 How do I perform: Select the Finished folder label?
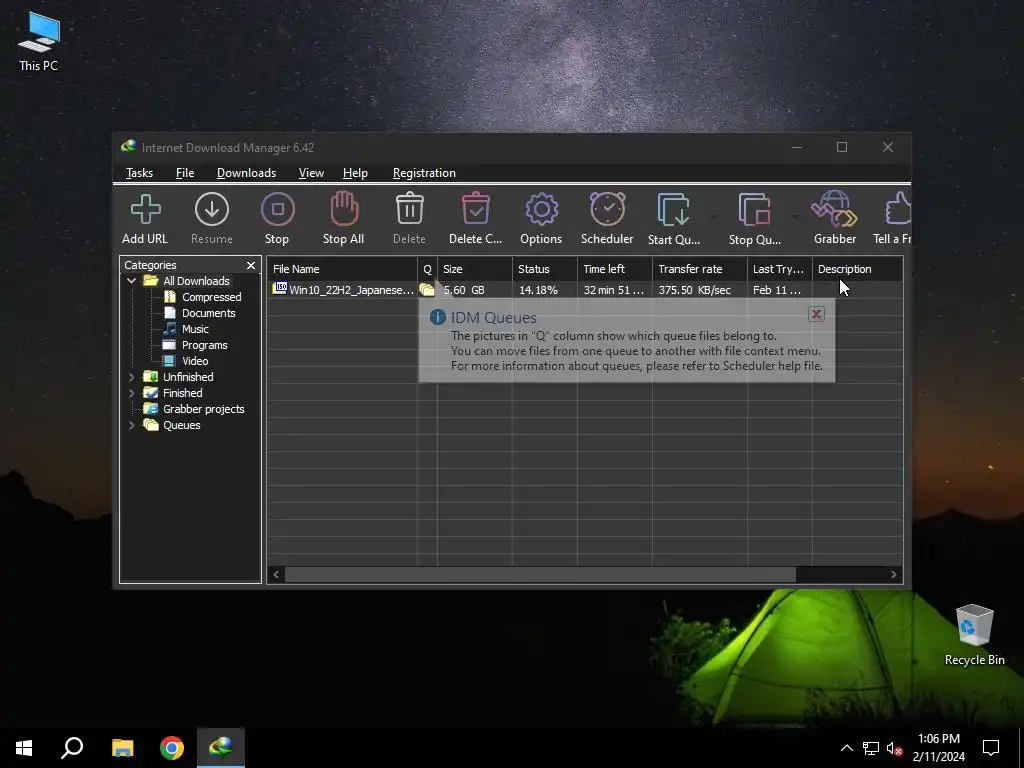183,393
